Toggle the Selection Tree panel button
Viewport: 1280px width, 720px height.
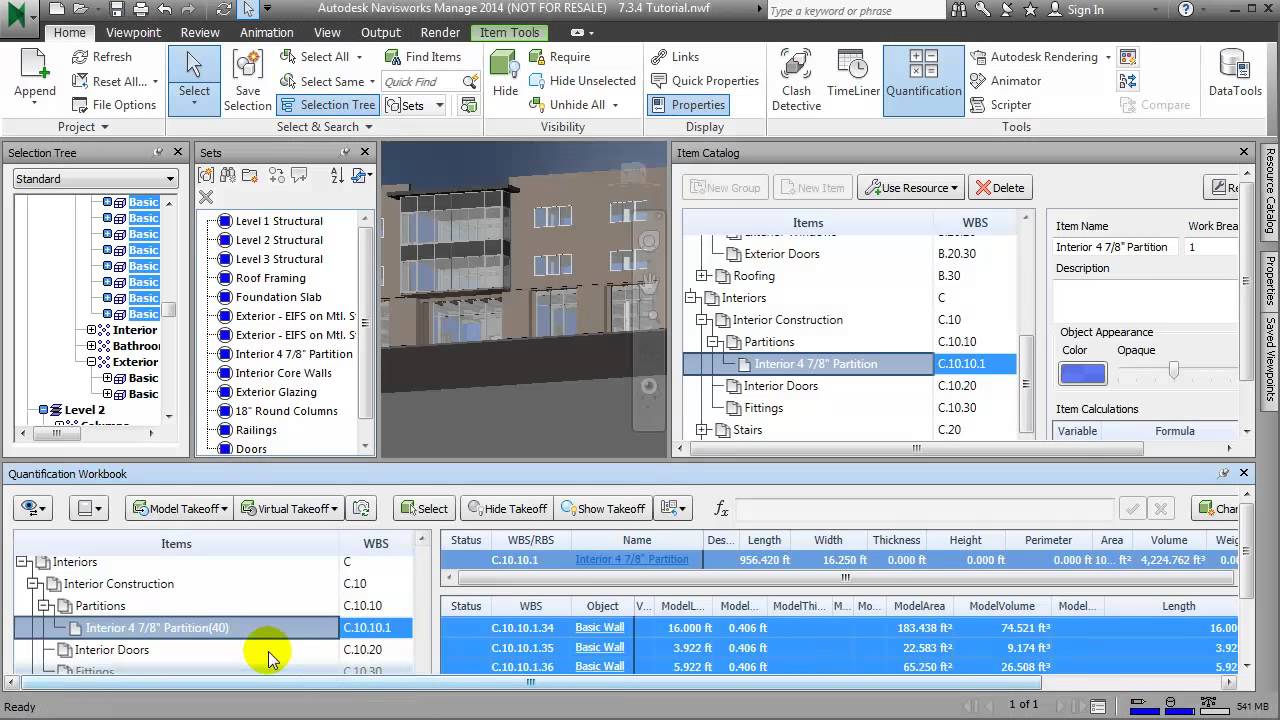pyautogui.click(x=327, y=105)
